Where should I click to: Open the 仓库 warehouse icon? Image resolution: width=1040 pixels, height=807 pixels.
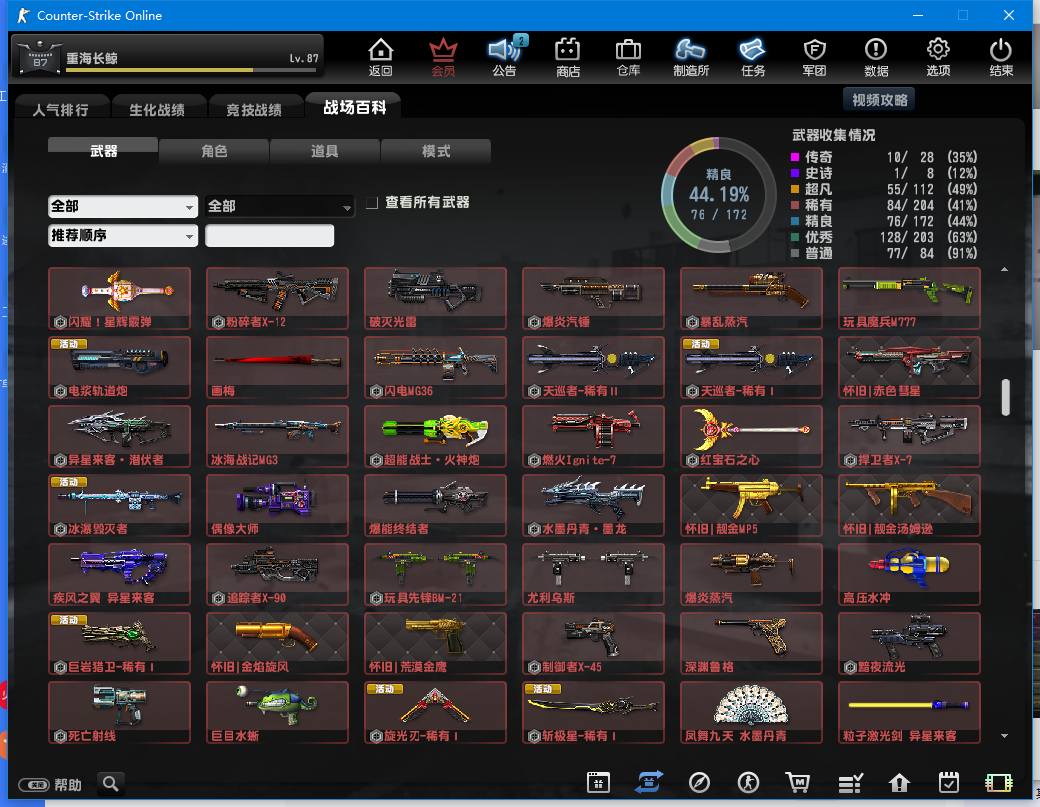tap(628, 56)
